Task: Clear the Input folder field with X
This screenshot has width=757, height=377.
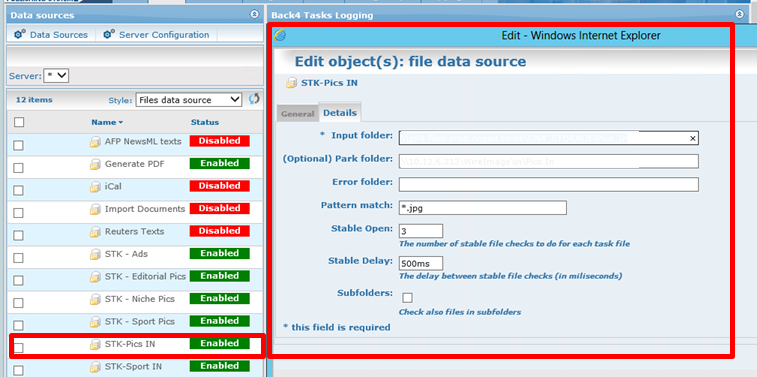Action: click(x=692, y=139)
